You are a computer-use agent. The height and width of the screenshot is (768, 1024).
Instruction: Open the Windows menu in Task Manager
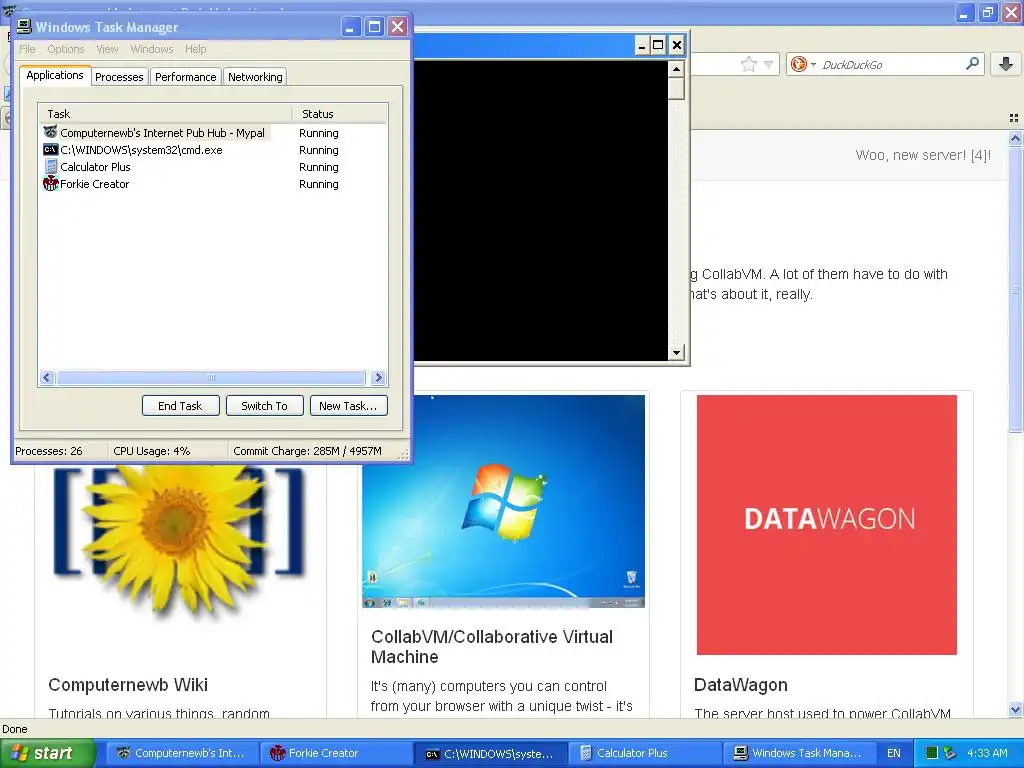click(152, 49)
